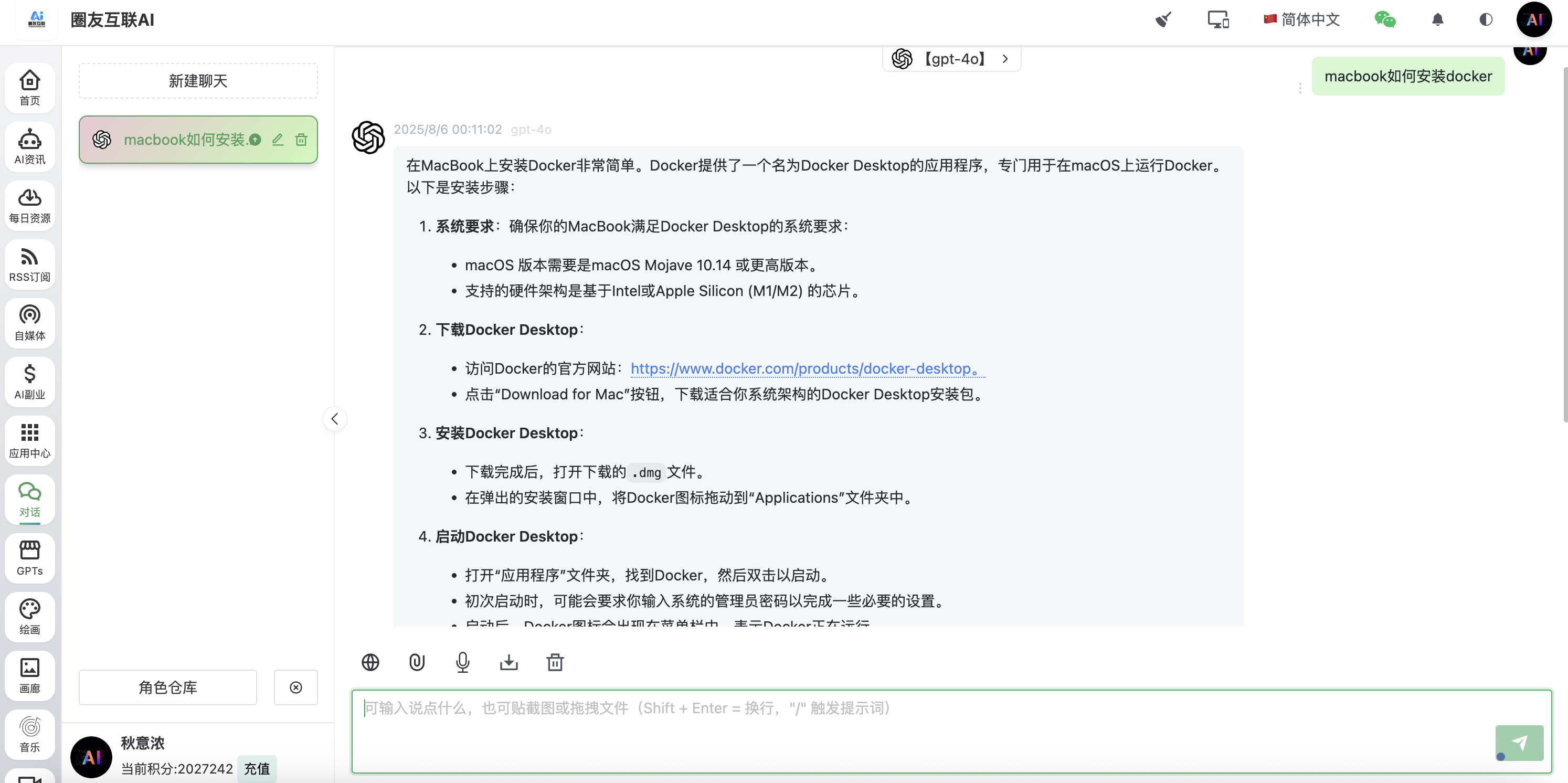Screen dimensions: 1568x783
Task: Open the 简体中文 language dropdown
Action: (1301, 19)
